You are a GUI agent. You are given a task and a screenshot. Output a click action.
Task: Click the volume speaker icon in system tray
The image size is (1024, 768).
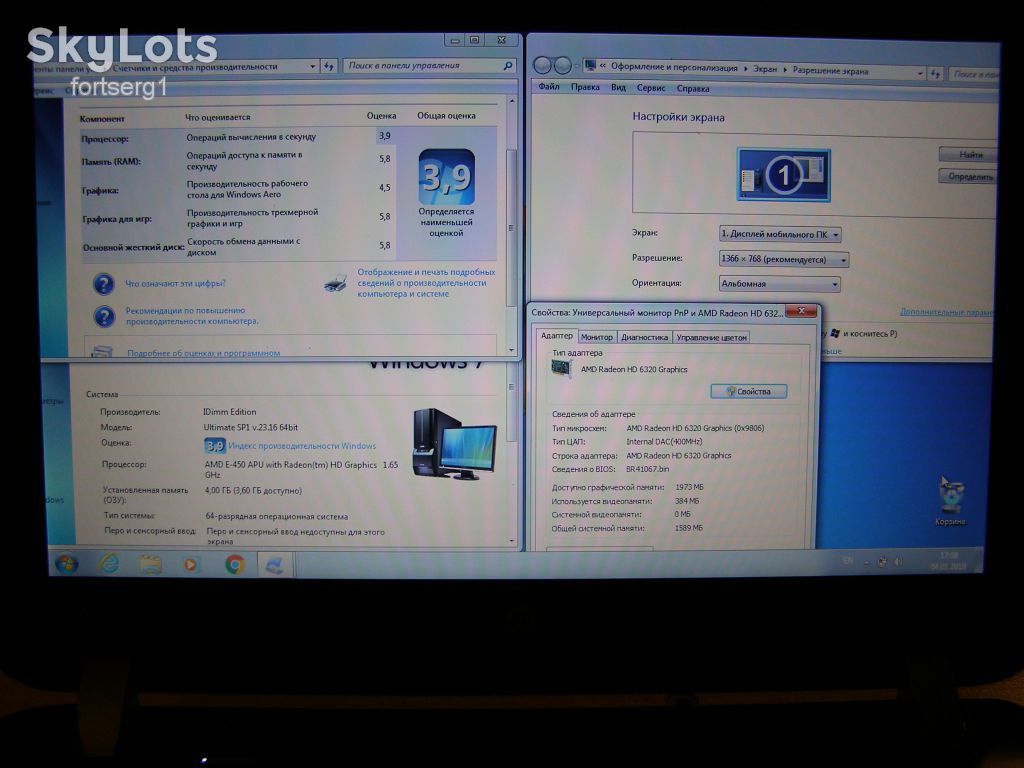pos(899,562)
